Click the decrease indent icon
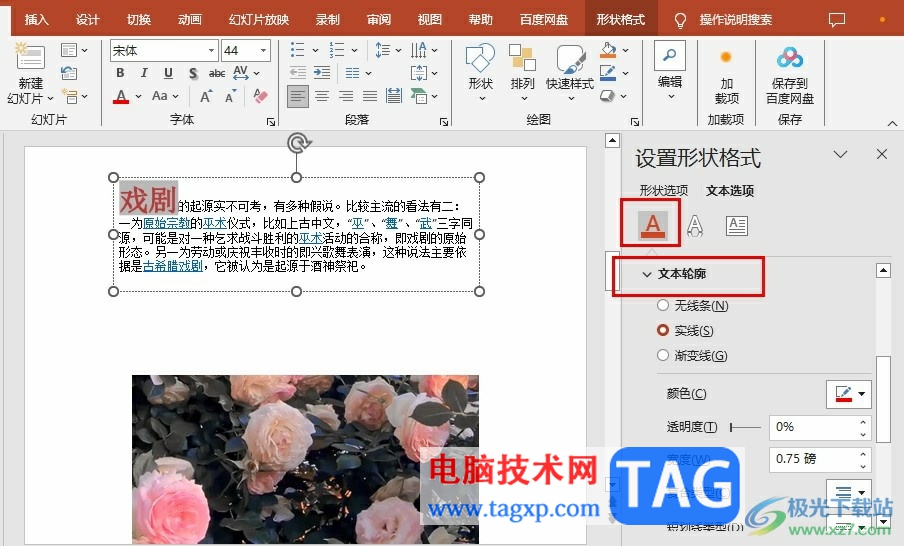Image resolution: width=904 pixels, height=546 pixels. point(297,73)
